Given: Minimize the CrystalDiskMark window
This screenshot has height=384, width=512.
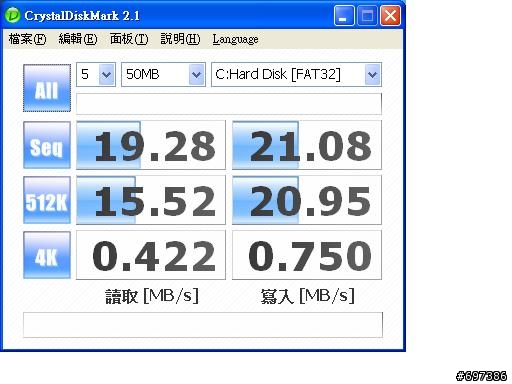Looking at the screenshot, I should [344, 15].
